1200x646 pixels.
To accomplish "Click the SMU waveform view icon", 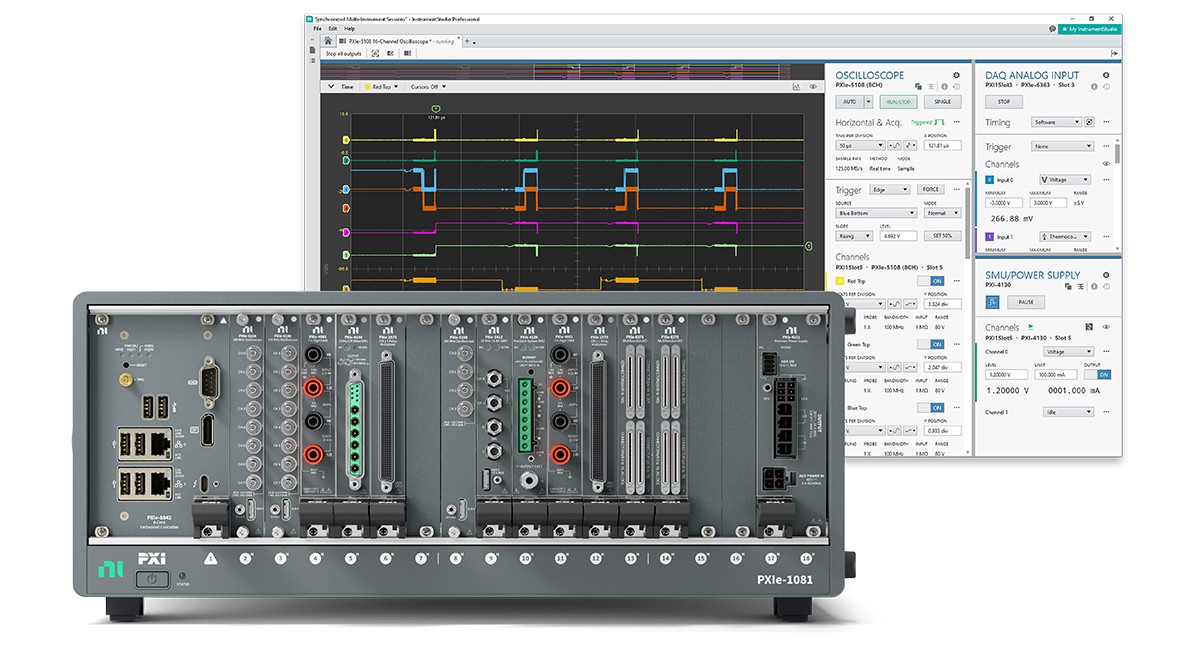I will point(992,302).
